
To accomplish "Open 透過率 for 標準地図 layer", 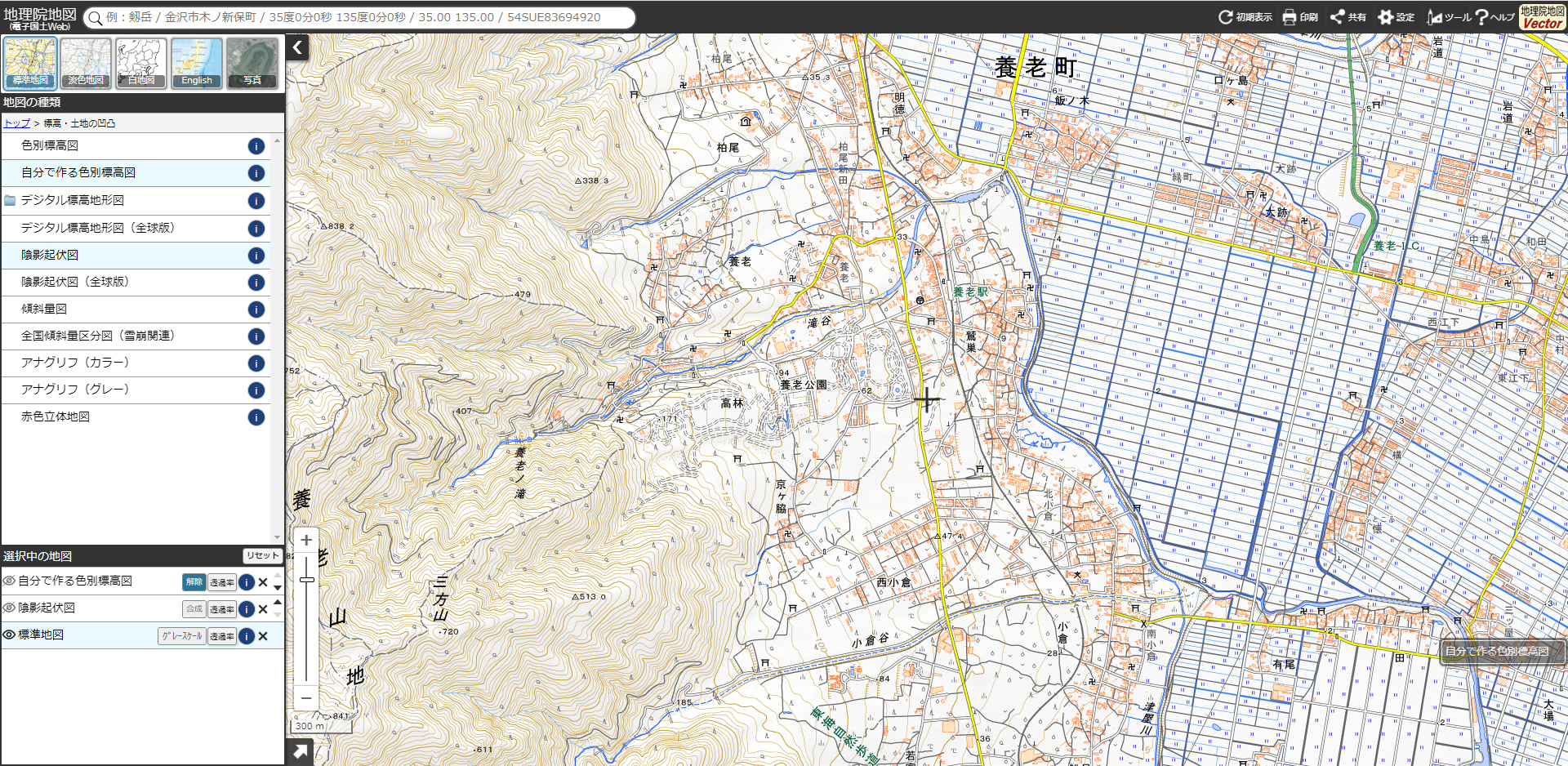I will point(222,636).
